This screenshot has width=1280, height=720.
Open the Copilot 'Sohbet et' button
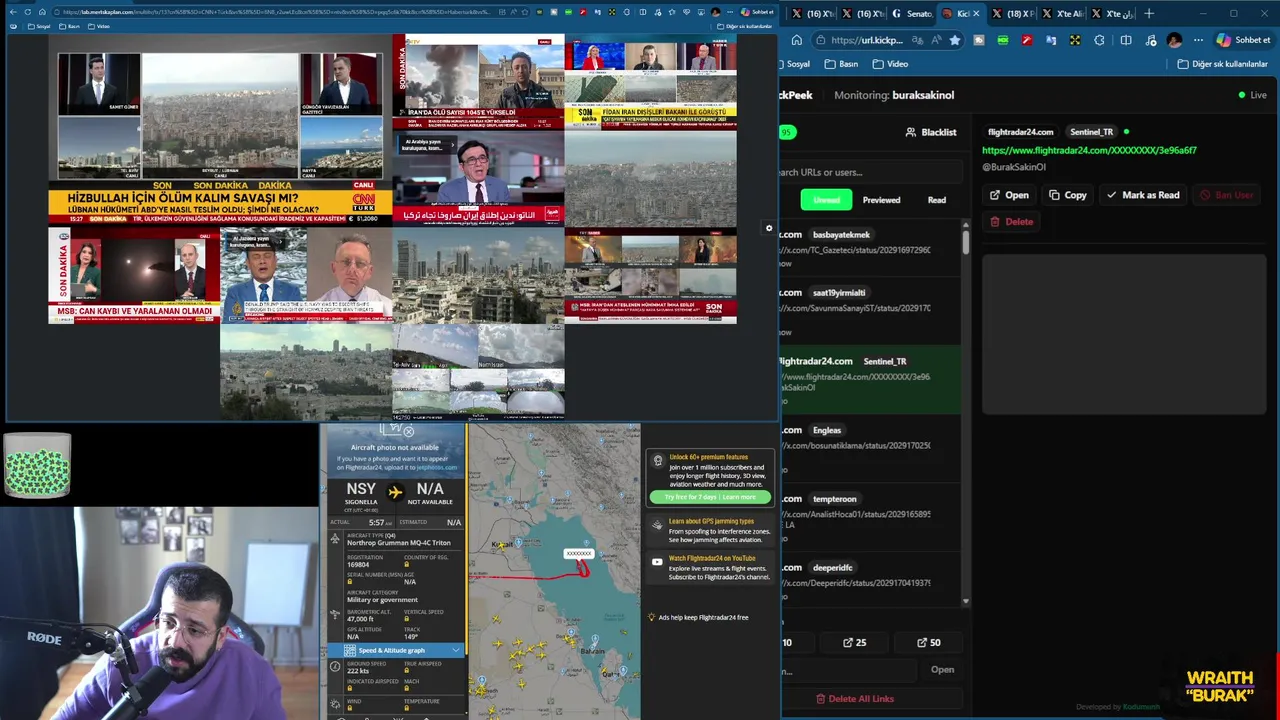(1243, 40)
